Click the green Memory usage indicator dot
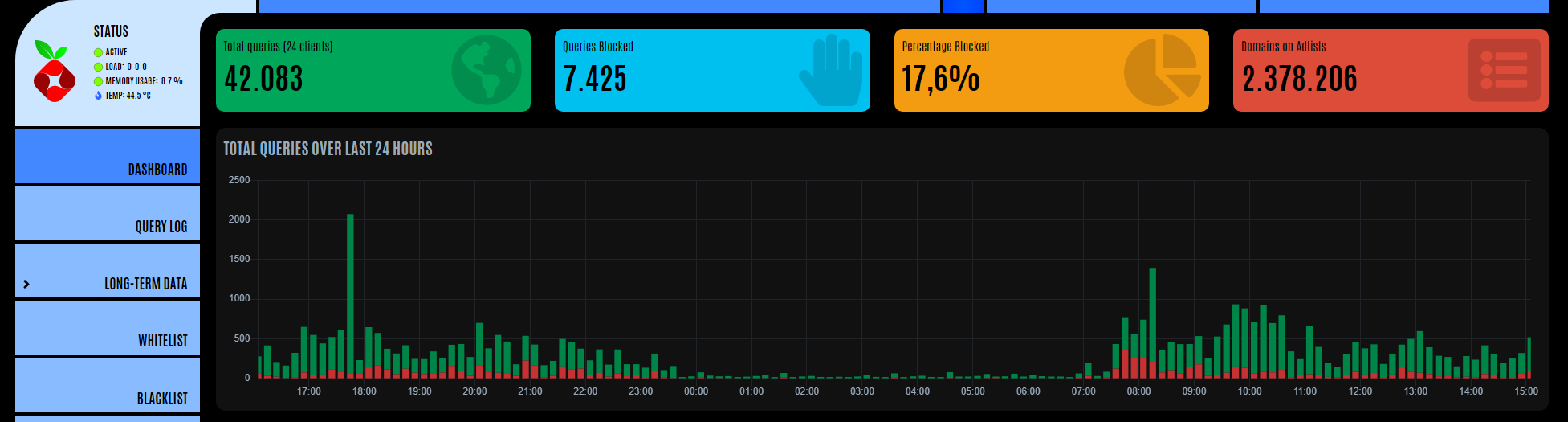 pos(98,81)
